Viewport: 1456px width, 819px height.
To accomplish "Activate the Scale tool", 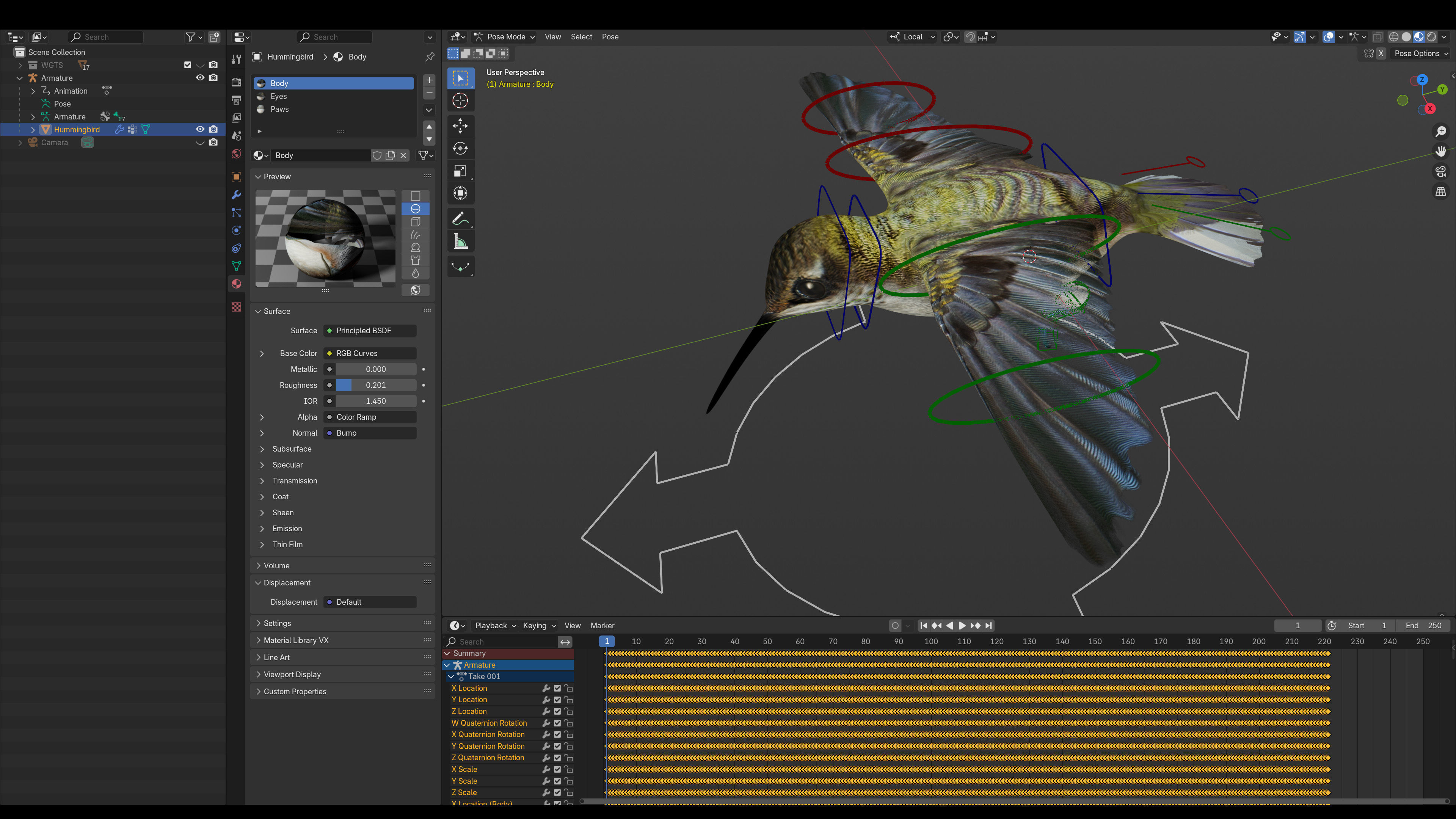I will (x=460, y=171).
